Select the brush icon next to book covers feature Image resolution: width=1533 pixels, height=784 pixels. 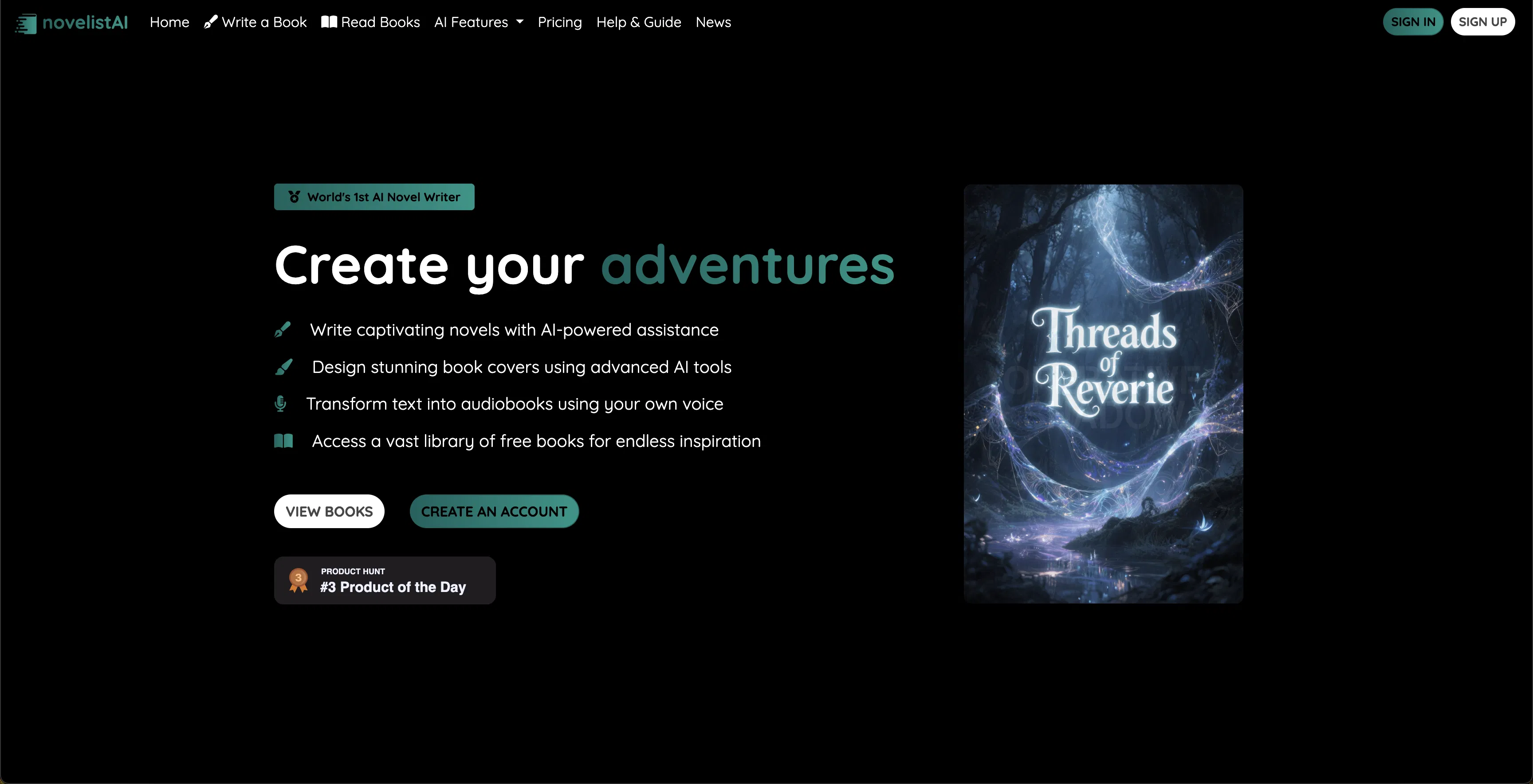point(284,367)
